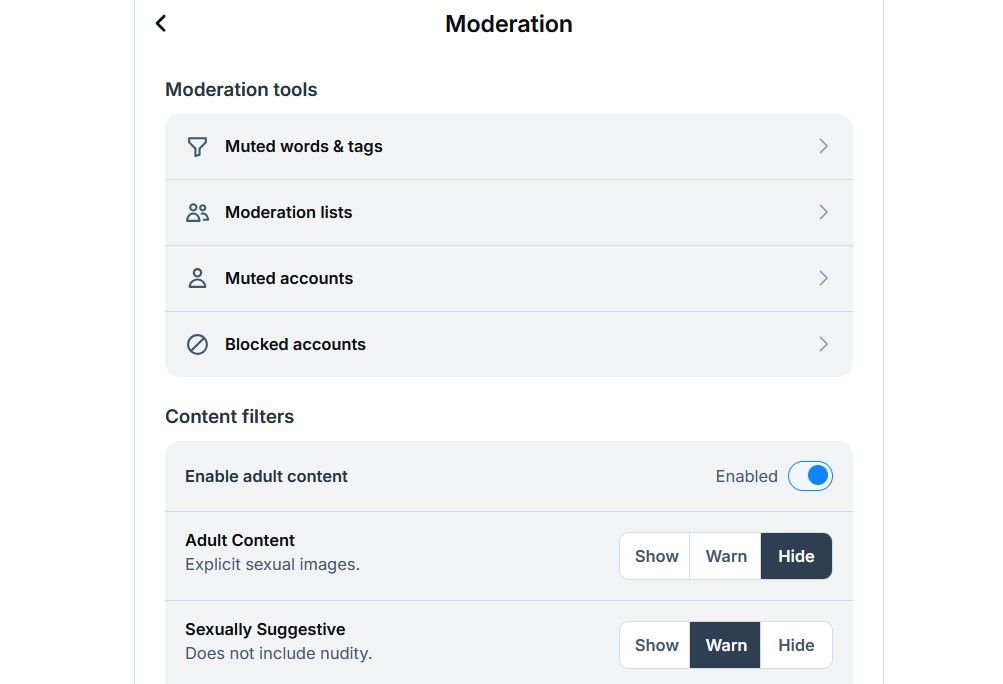Click the people icon for Moderation lists
1003x684 pixels.
pos(197,212)
